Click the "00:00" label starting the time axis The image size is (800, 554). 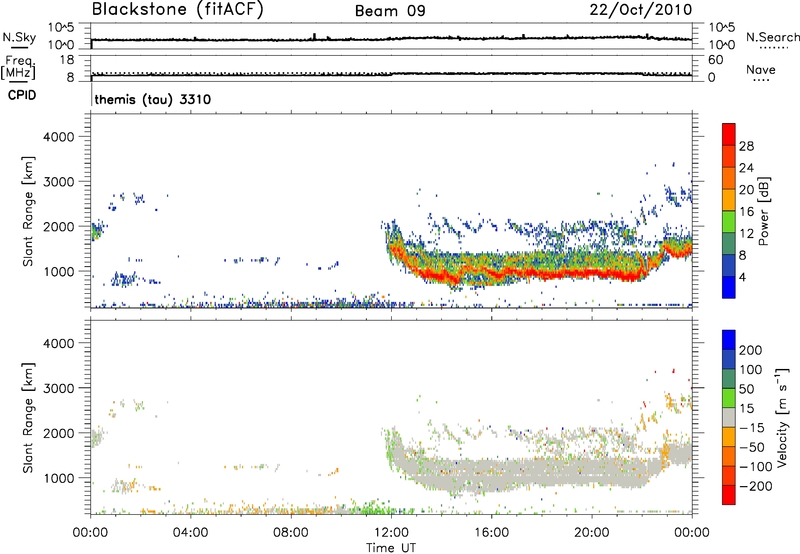tap(90, 533)
